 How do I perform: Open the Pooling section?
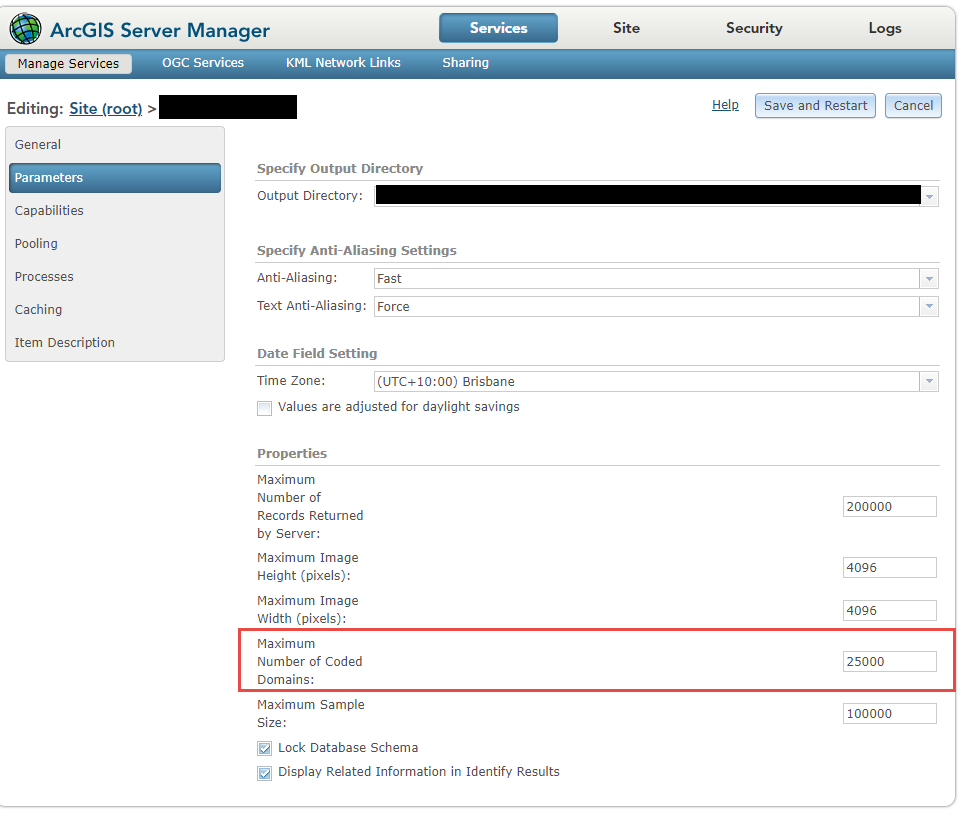pyautogui.click(x=115, y=244)
